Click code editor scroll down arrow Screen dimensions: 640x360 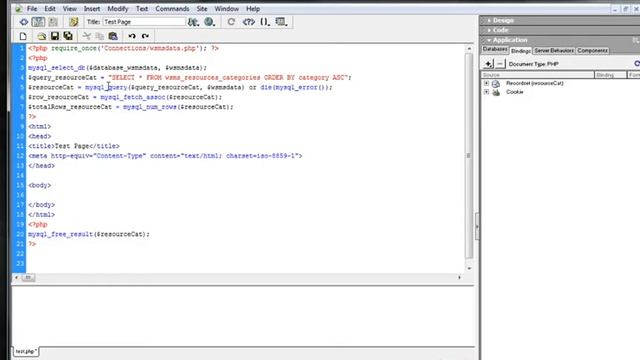(469, 269)
